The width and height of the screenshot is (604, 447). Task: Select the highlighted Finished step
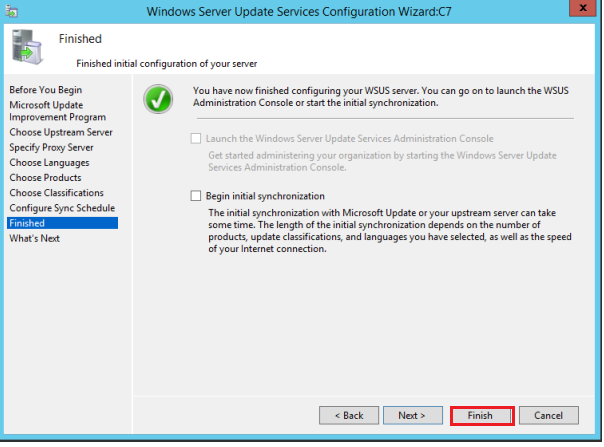62,223
